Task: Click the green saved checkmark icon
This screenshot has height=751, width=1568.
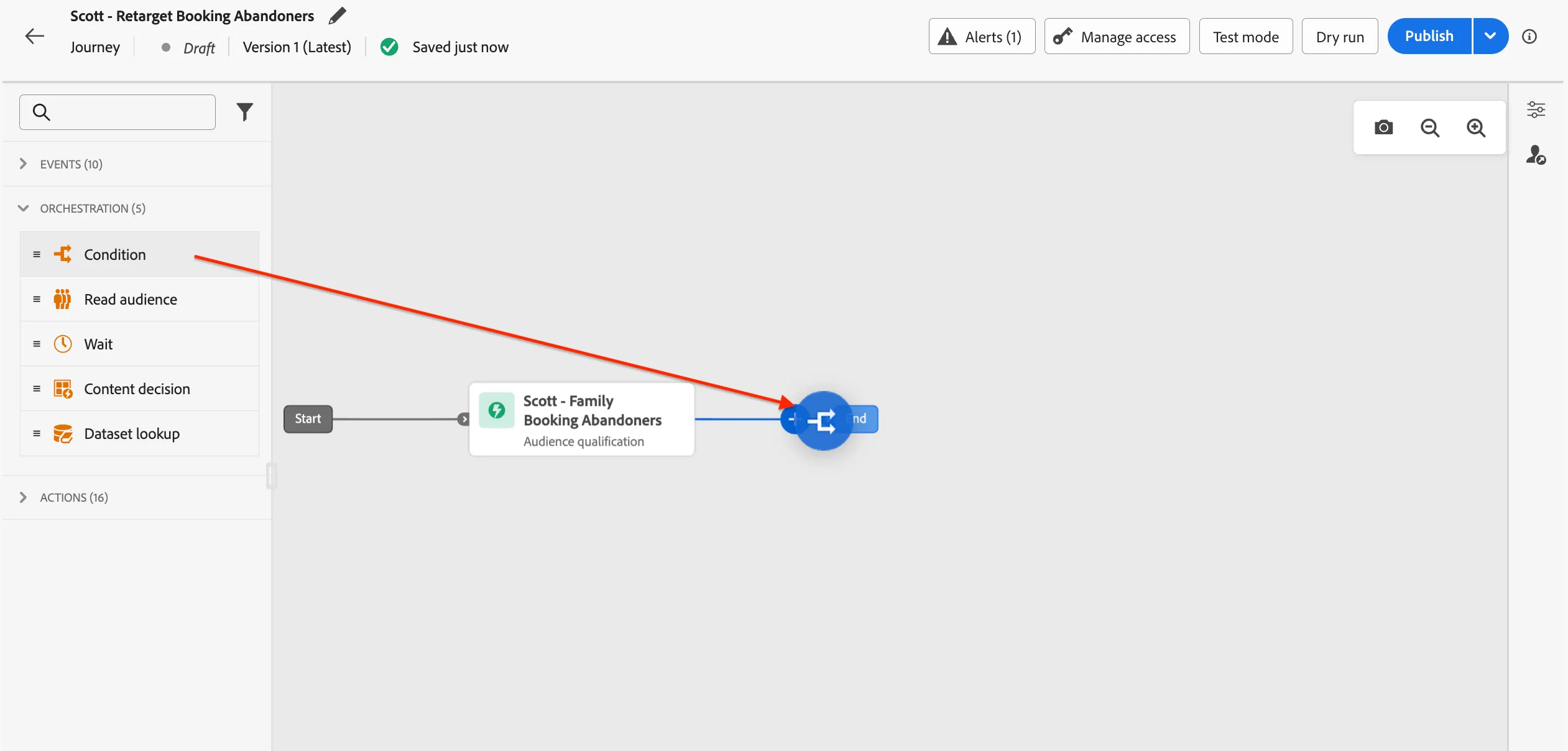Action: [x=389, y=47]
